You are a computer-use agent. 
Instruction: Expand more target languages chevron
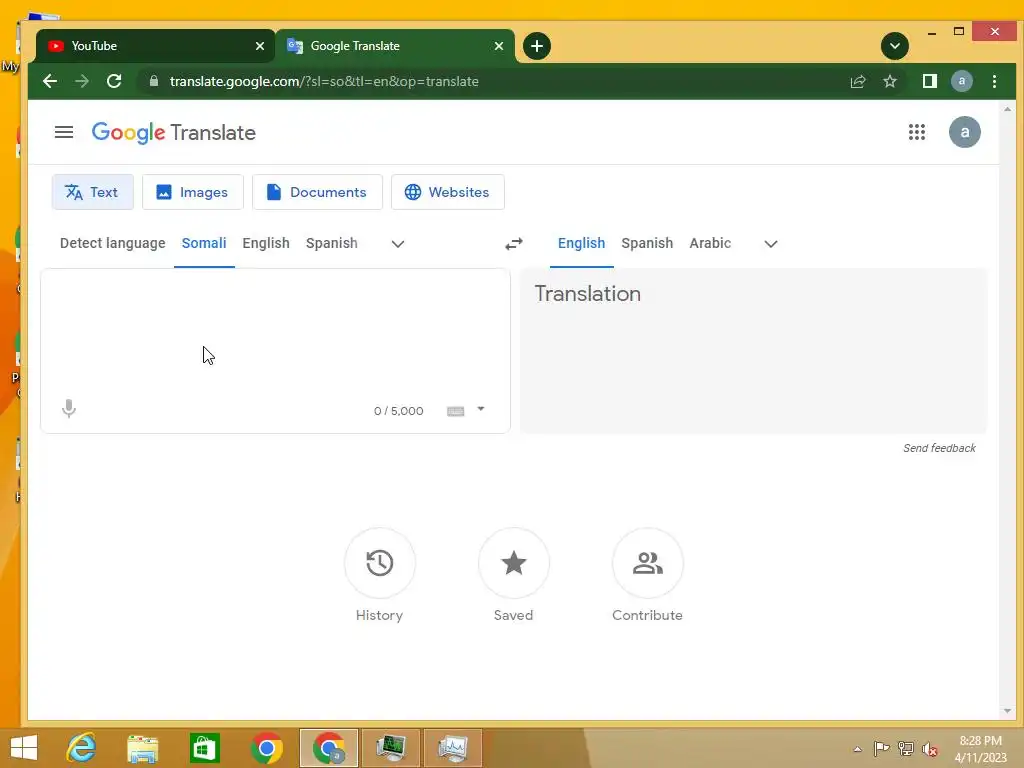tap(771, 244)
